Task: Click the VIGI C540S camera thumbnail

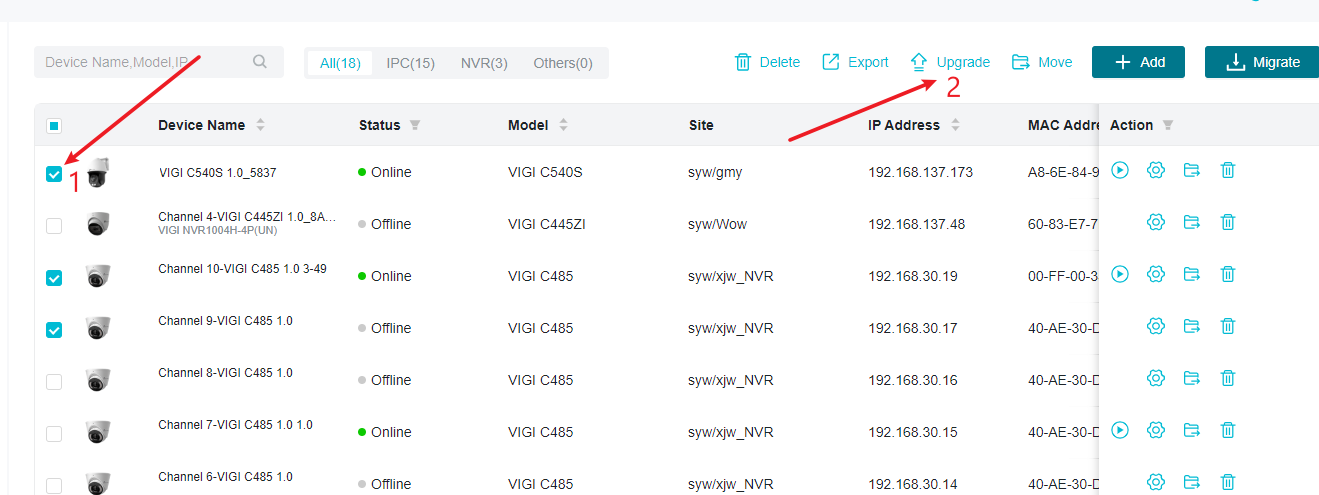Action: (x=97, y=173)
